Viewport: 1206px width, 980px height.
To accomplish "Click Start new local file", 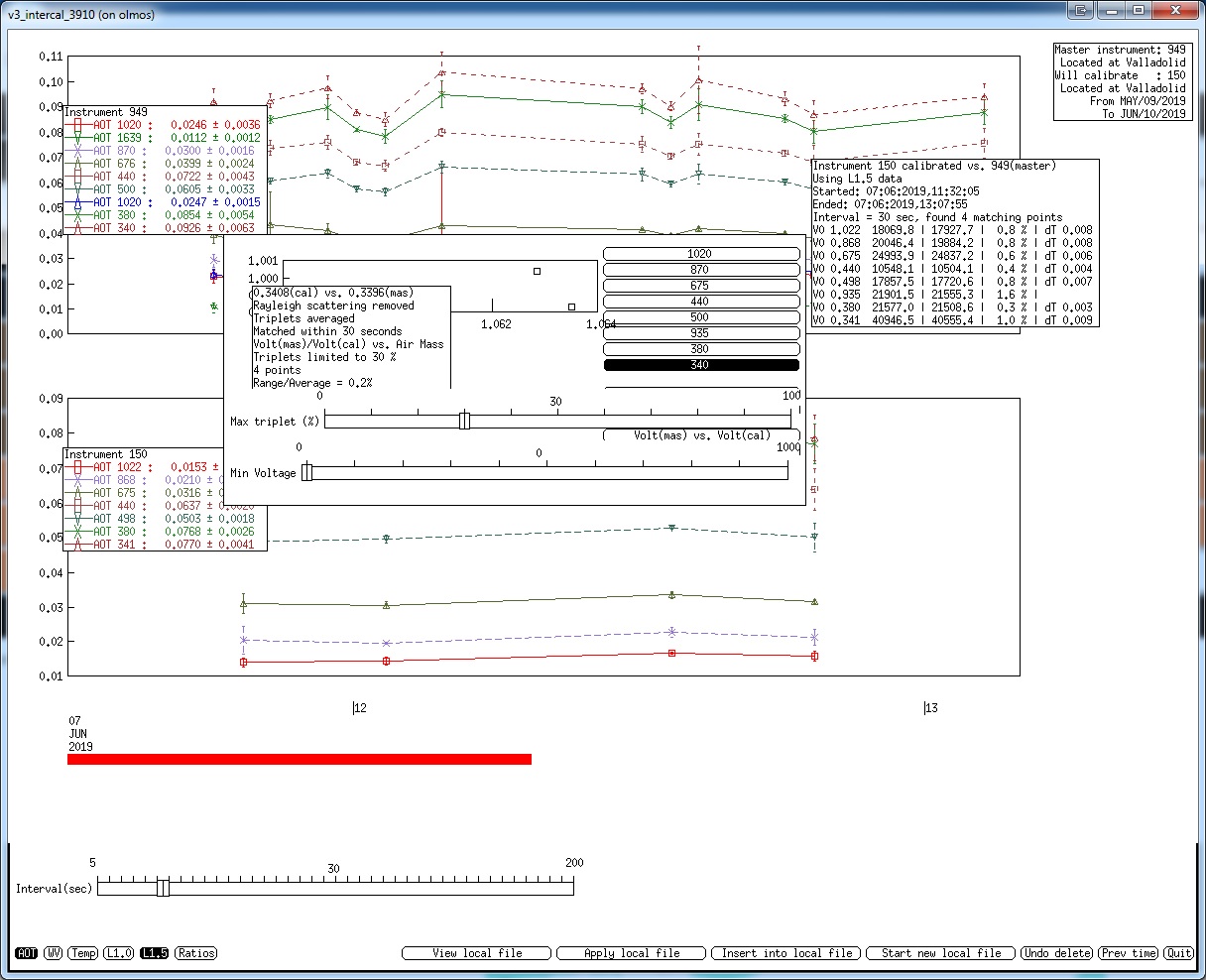I will pos(941,953).
